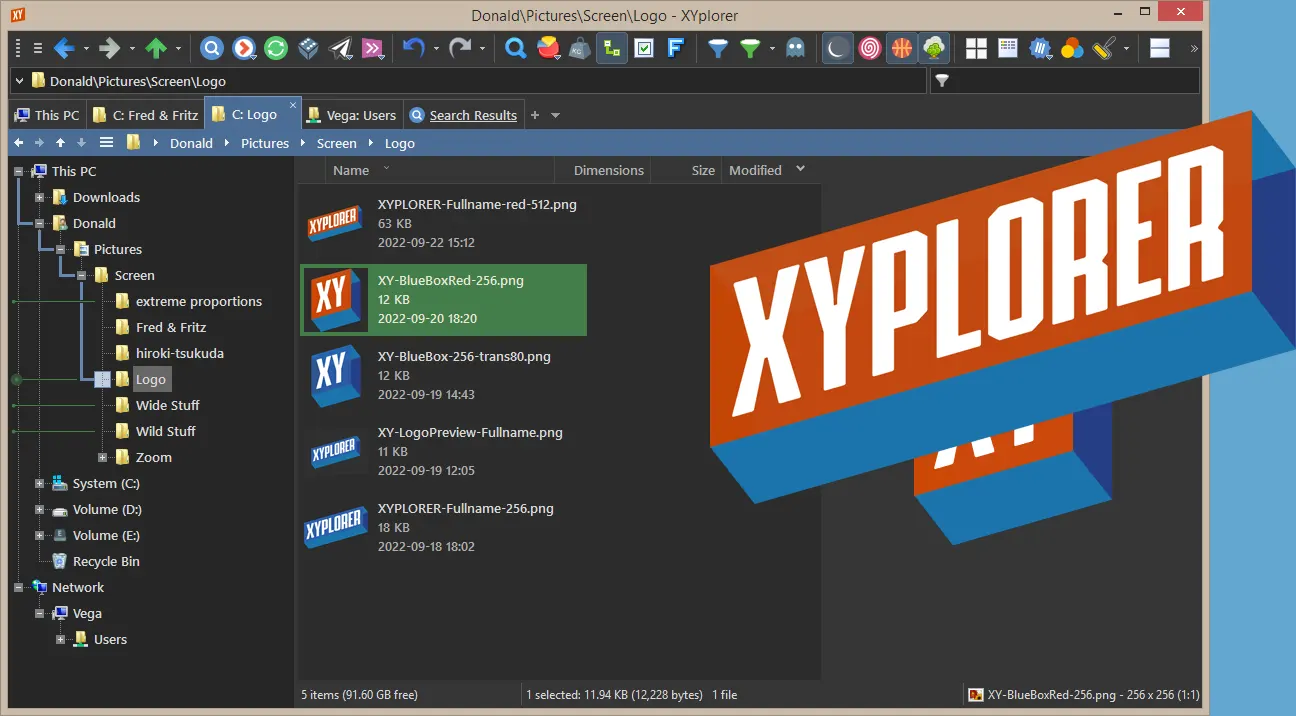
Task: Click the weight icon in the toolbar
Action: click(x=580, y=48)
